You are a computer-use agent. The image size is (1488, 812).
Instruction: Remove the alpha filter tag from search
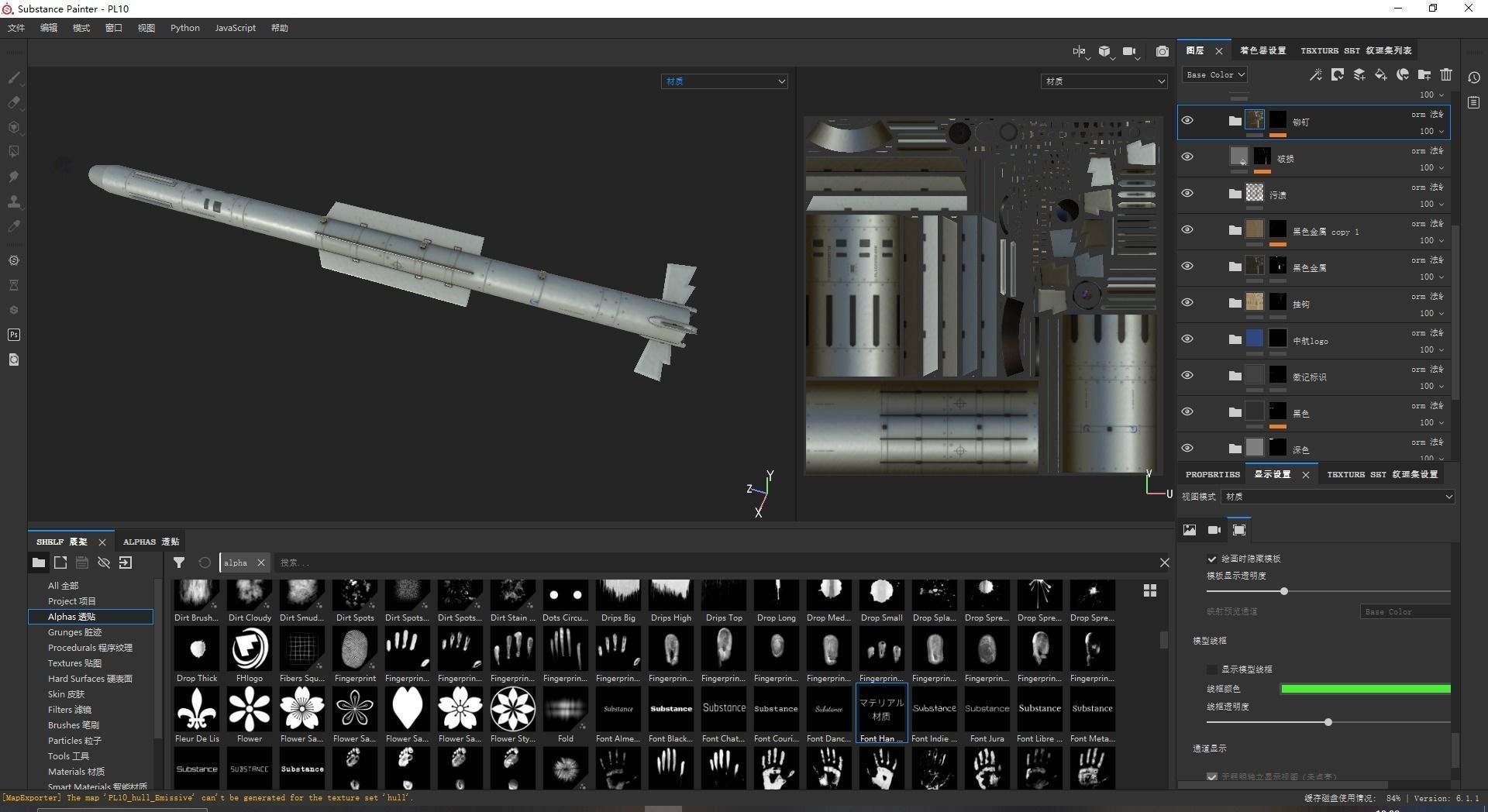[x=261, y=563]
